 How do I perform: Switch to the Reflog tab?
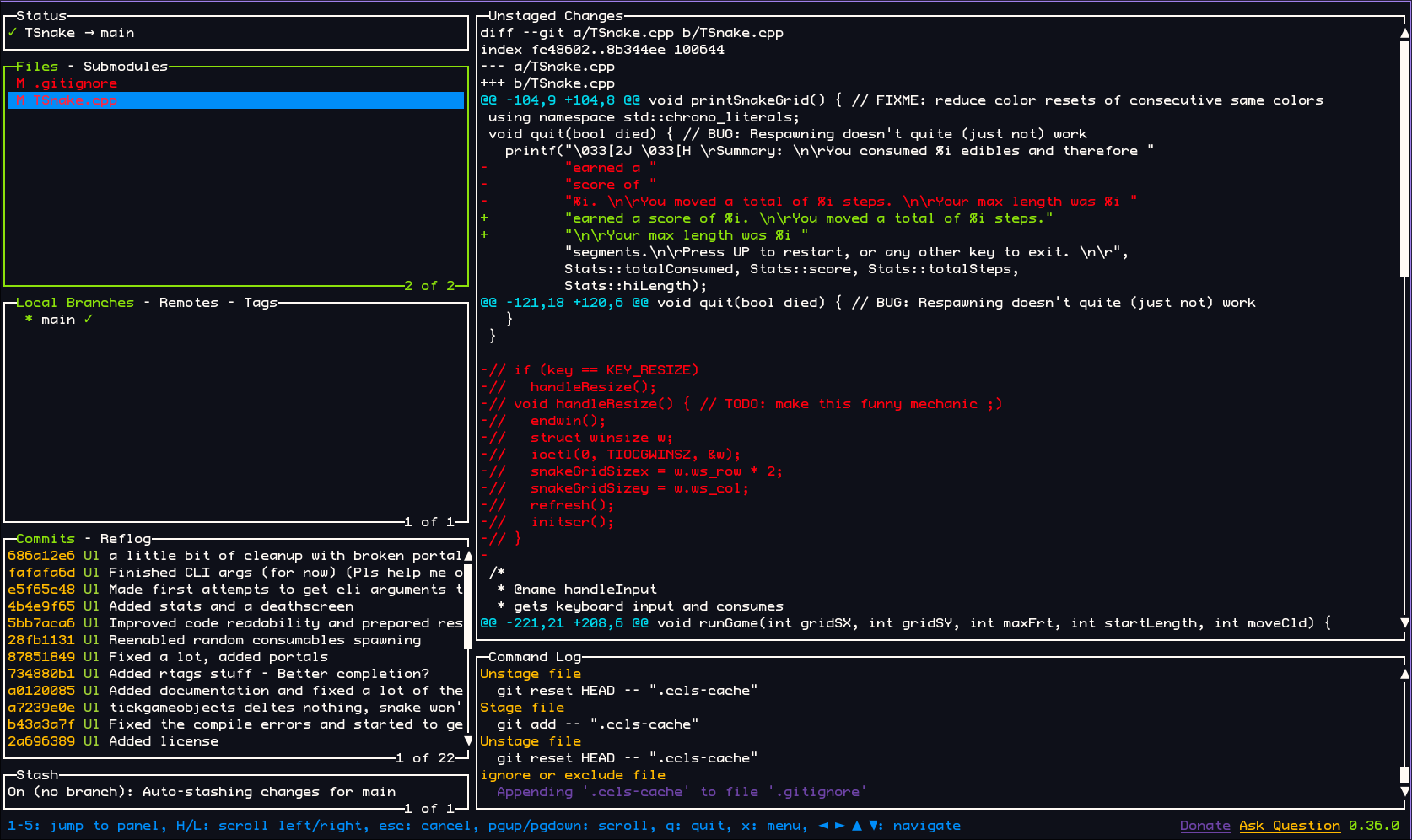(126, 539)
